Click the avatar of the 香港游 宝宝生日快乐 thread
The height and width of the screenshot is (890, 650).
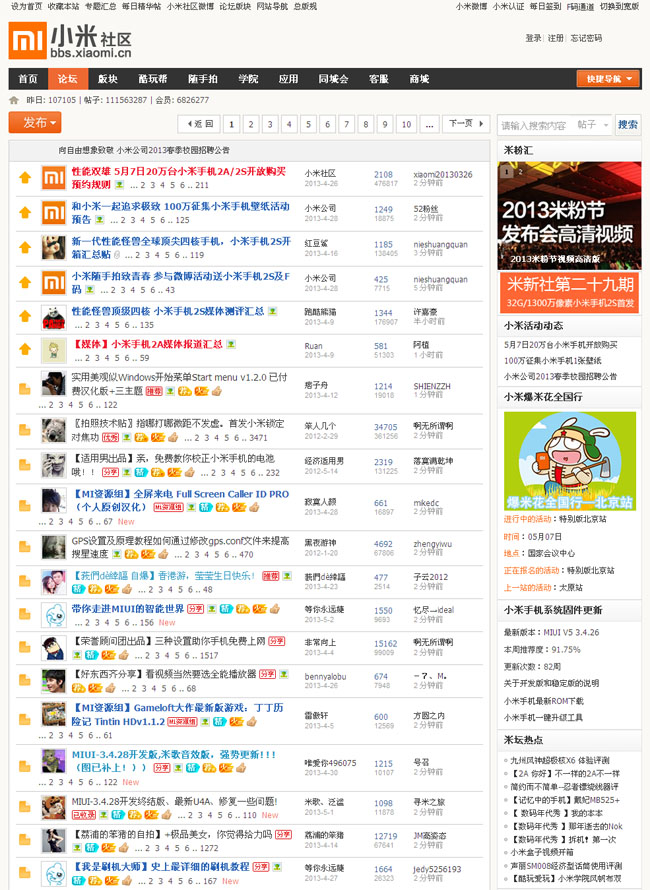coord(54,582)
